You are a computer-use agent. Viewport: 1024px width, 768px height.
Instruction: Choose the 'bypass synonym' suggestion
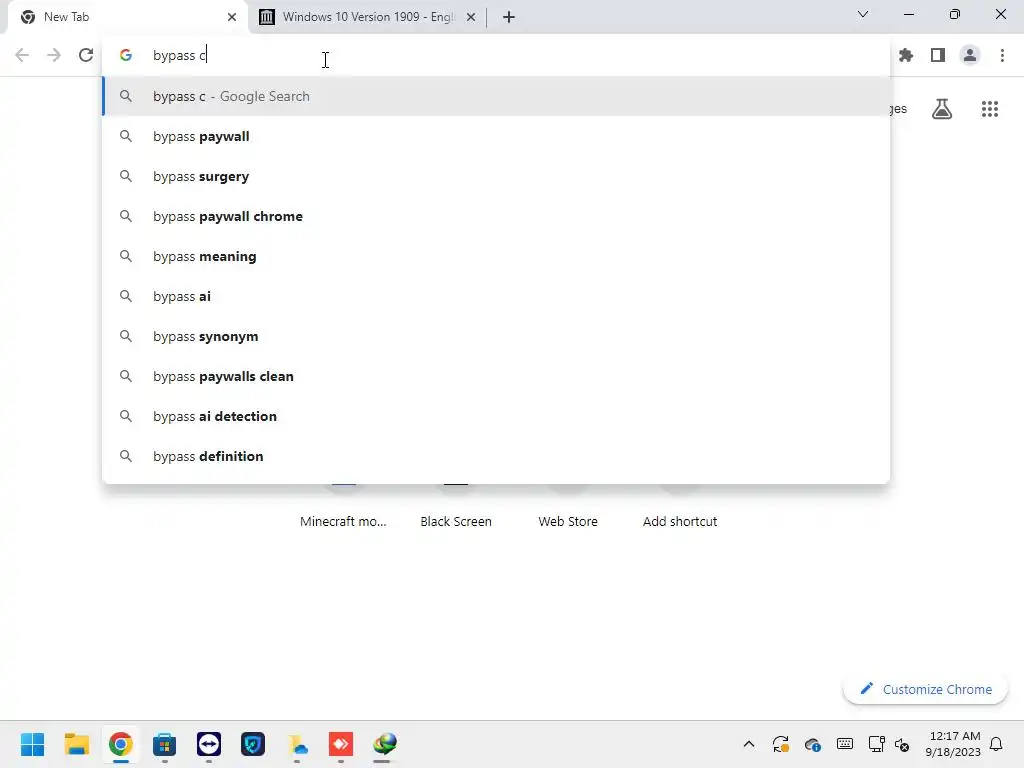pos(496,336)
